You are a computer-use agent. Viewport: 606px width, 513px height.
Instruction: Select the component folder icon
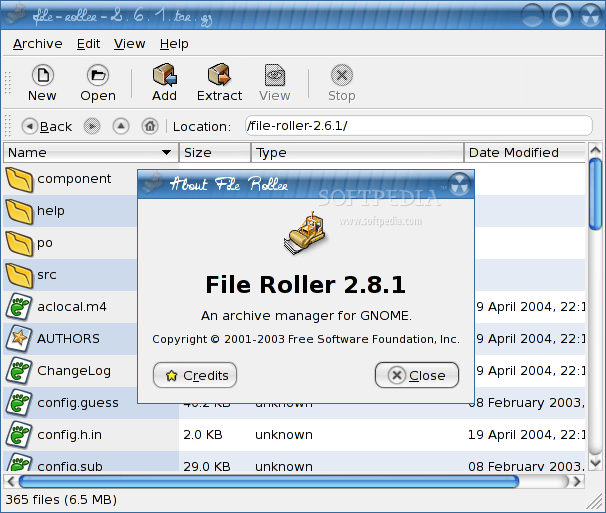click(19, 179)
